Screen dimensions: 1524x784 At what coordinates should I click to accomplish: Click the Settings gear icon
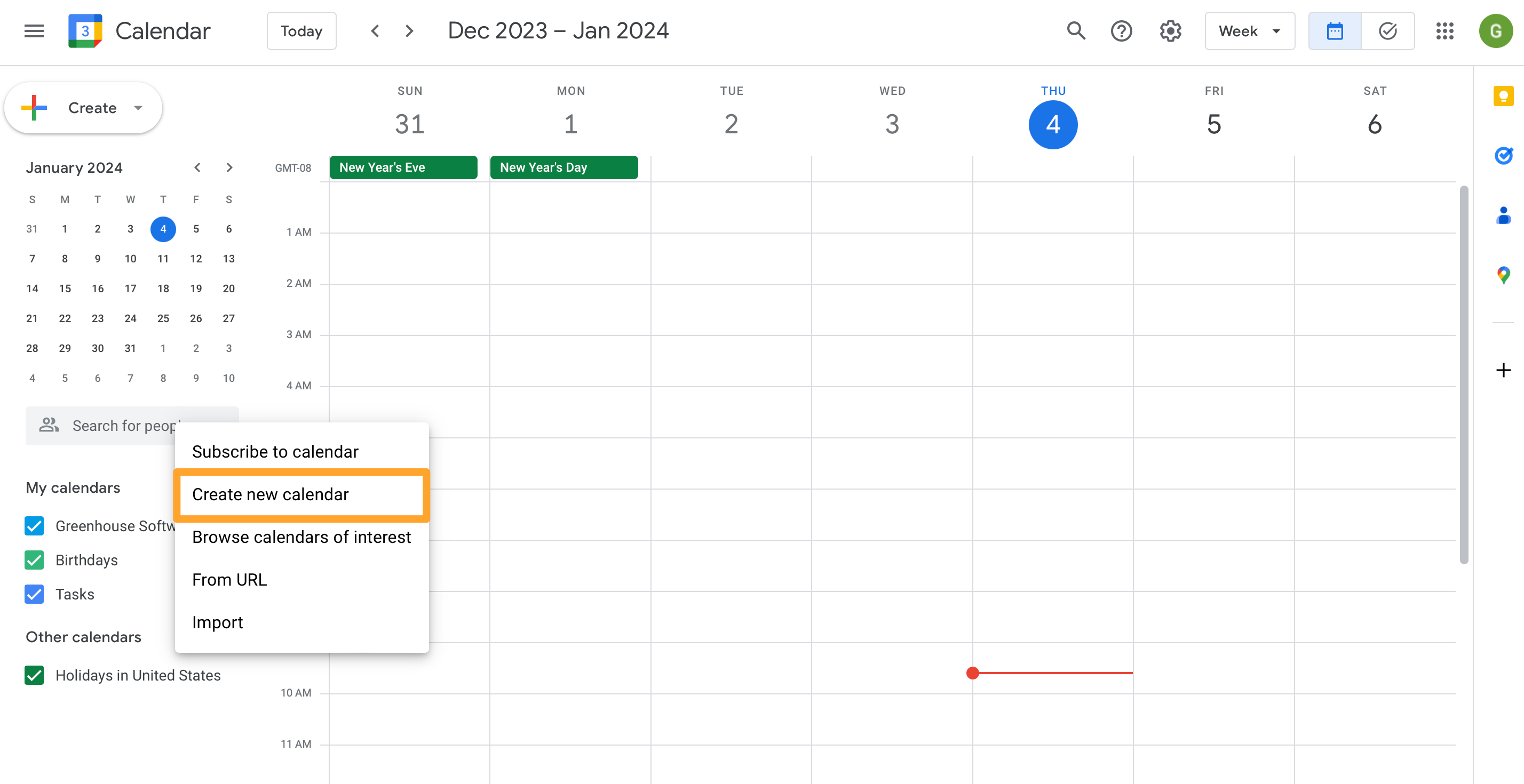coord(1170,30)
